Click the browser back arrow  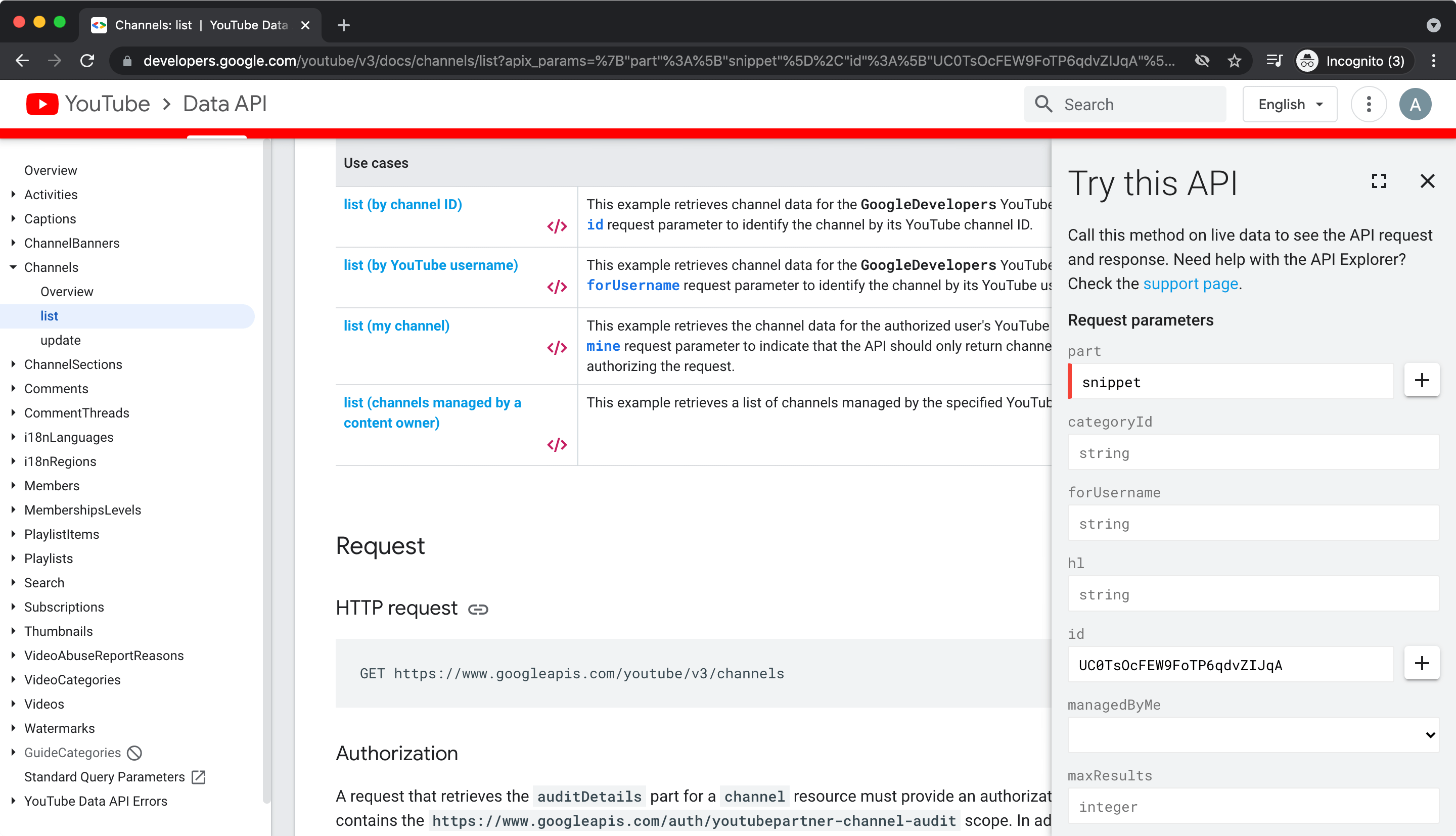coord(22,61)
